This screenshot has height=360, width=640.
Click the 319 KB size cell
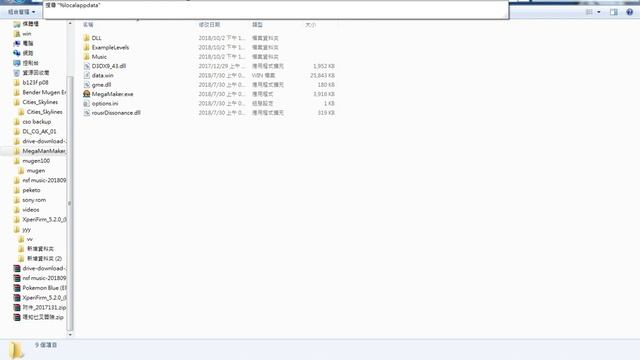click(x=326, y=113)
